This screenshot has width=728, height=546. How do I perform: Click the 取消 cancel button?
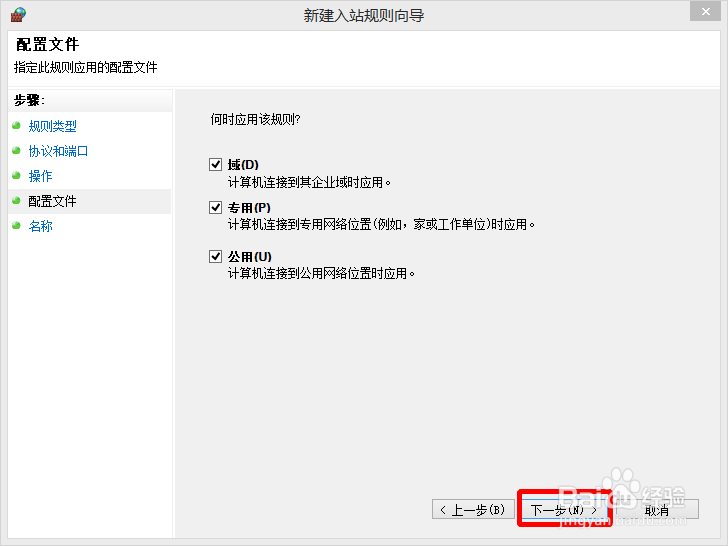[x=656, y=510]
